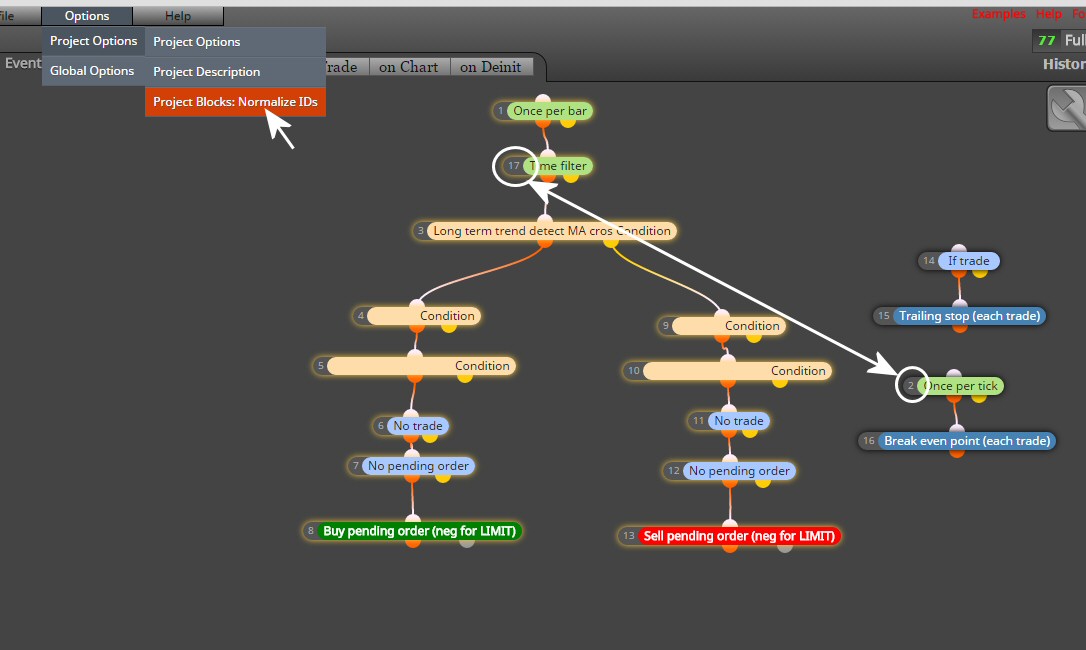Click yellow output connector of Time filter
The width and height of the screenshot is (1086, 650).
[x=571, y=177]
